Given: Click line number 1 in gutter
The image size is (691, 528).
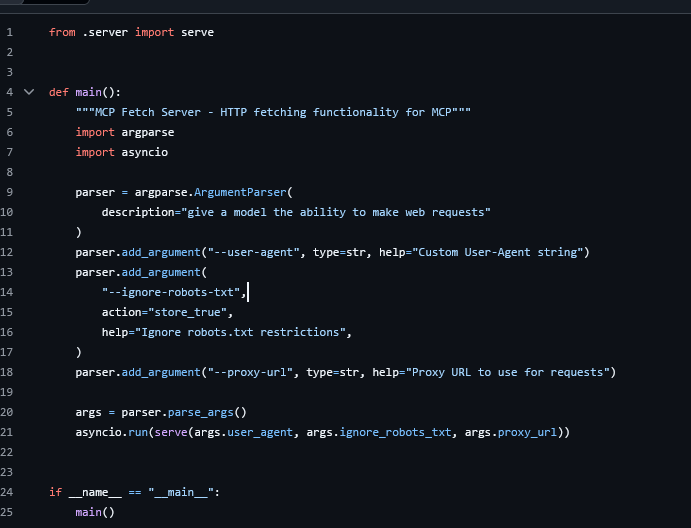Looking at the screenshot, I should point(10,32).
